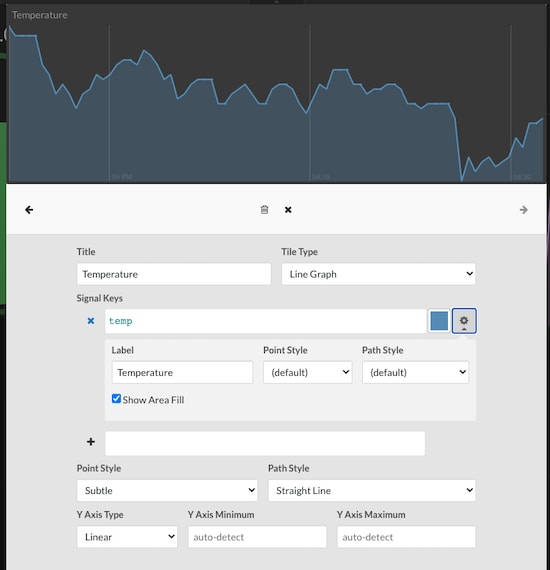This screenshot has height=570, width=550.
Task: Uncheck Show Area Fill
Action: tap(116, 399)
